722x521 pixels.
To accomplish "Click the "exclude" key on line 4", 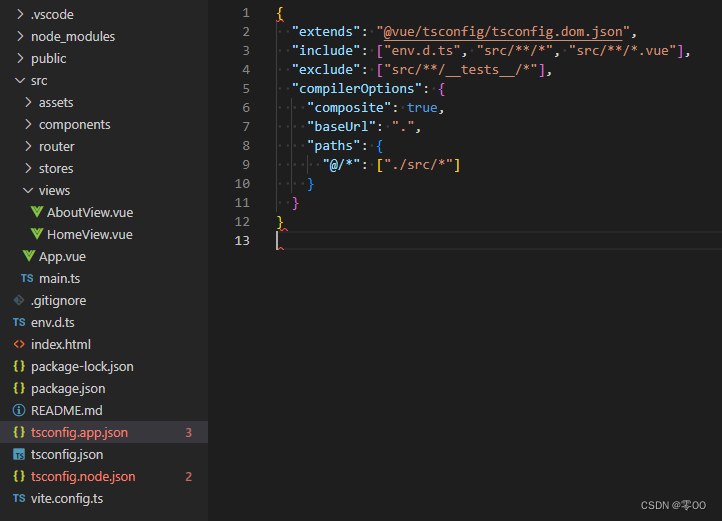I will click(x=326, y=70).
